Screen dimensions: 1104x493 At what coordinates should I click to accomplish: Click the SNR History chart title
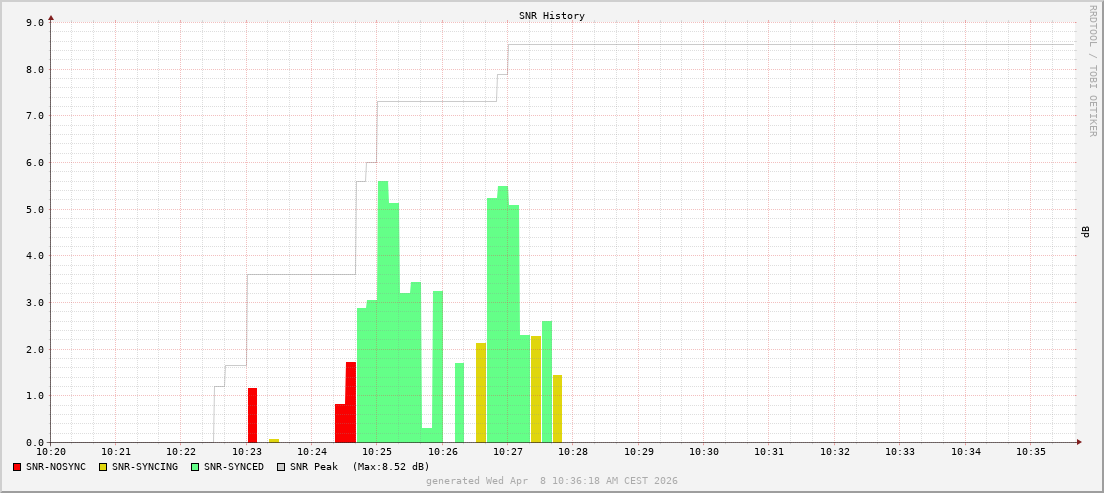(x=552, y=16)
